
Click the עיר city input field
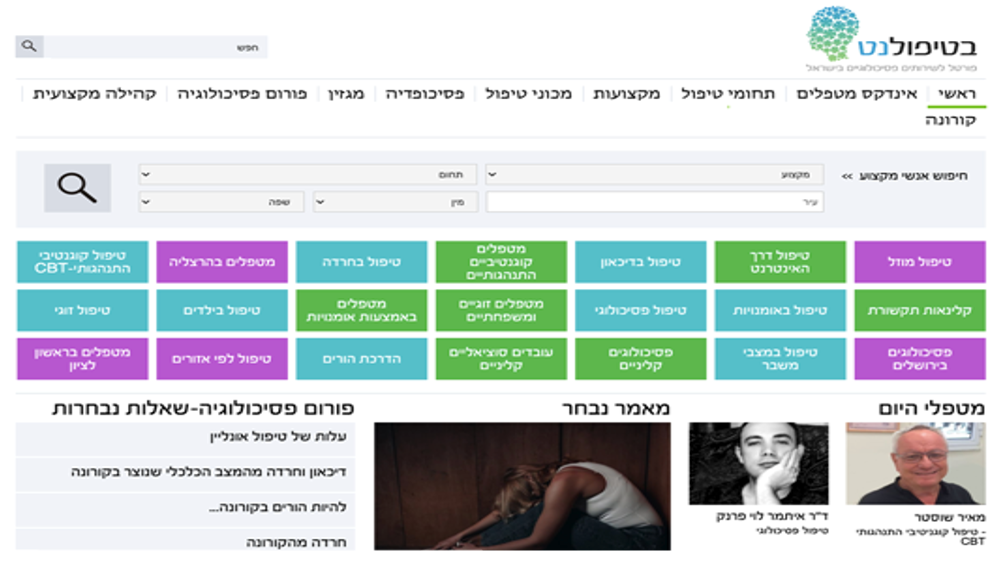(x=655, y=202)
